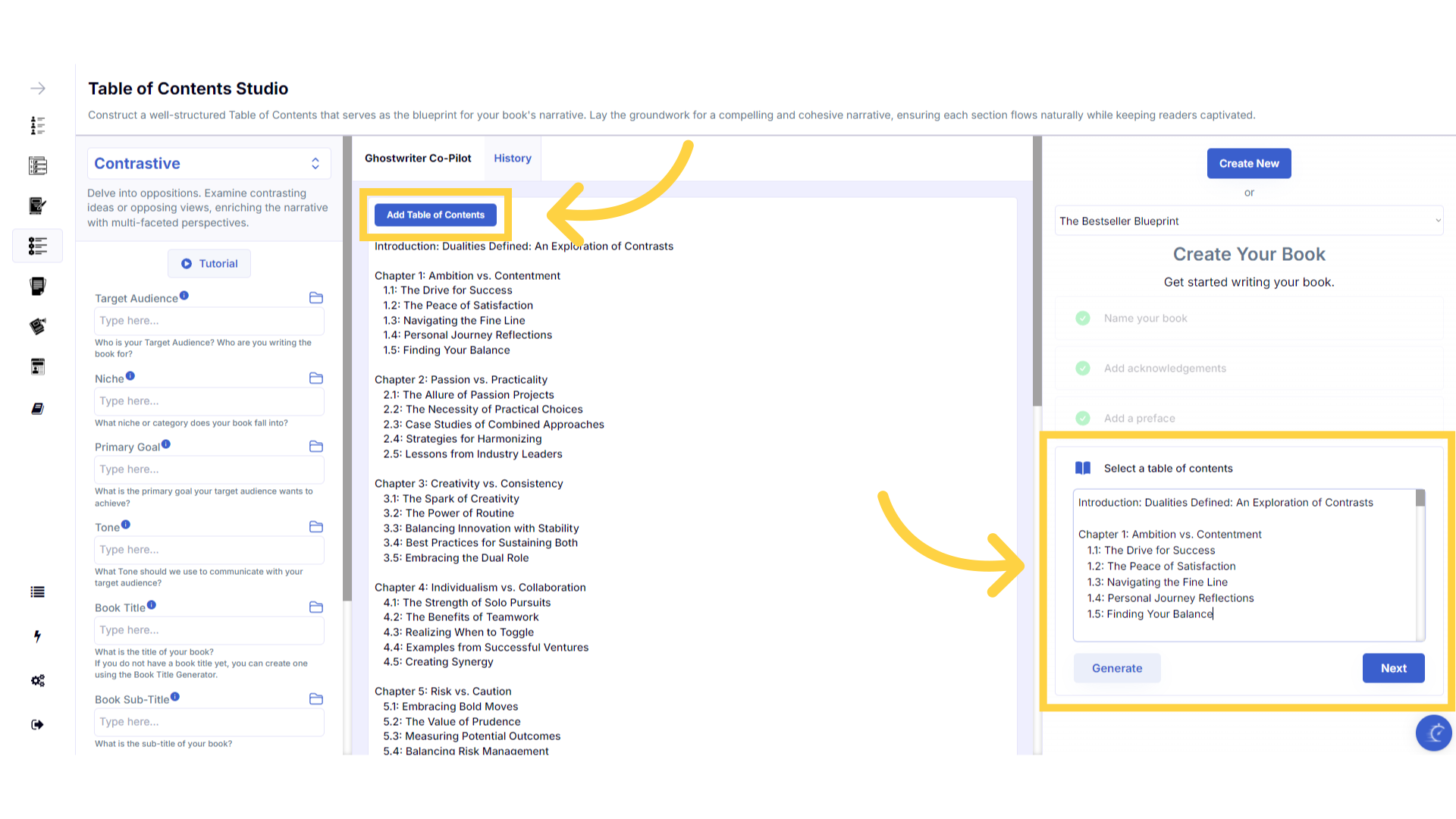The width and height of the screenshot is (1456, 819).
Task: Toggle the Add a preface checkmark
Action: pos(1083,419)
